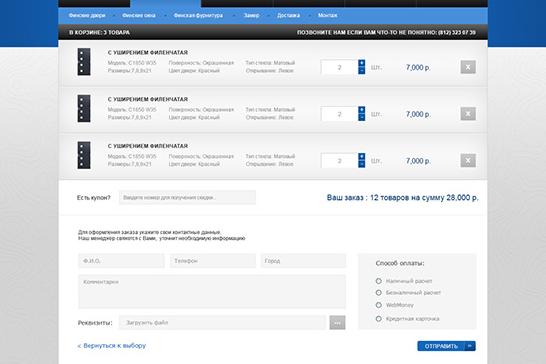Decrease quantity of the second cart item
This screenshot has height=364, width=546.
coord(361,117)
